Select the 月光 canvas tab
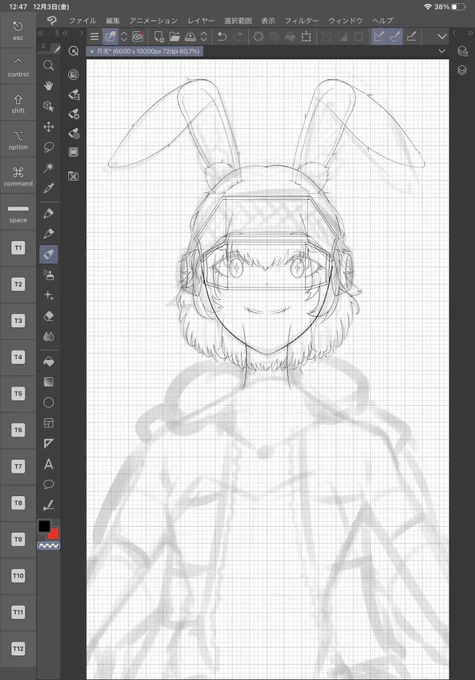 (144, 51)
